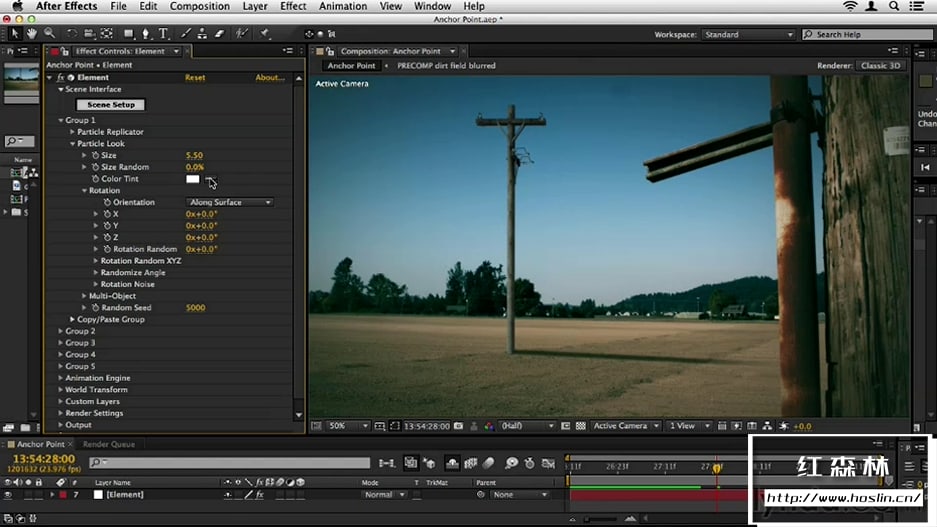Select the Eraser tool

coord(219,34)
